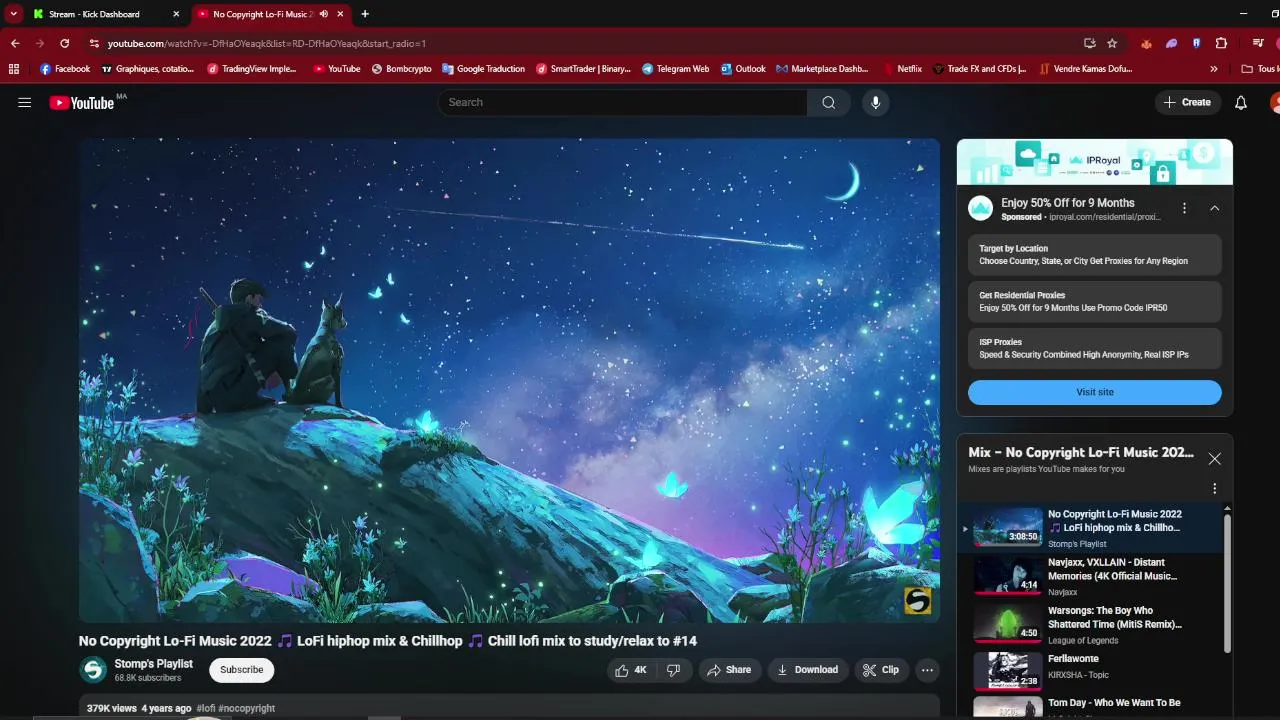The width and height of the screenshot is (1280, 720).
Task: Open the IPRoyal ad options menu
Action: point(1184,208)
